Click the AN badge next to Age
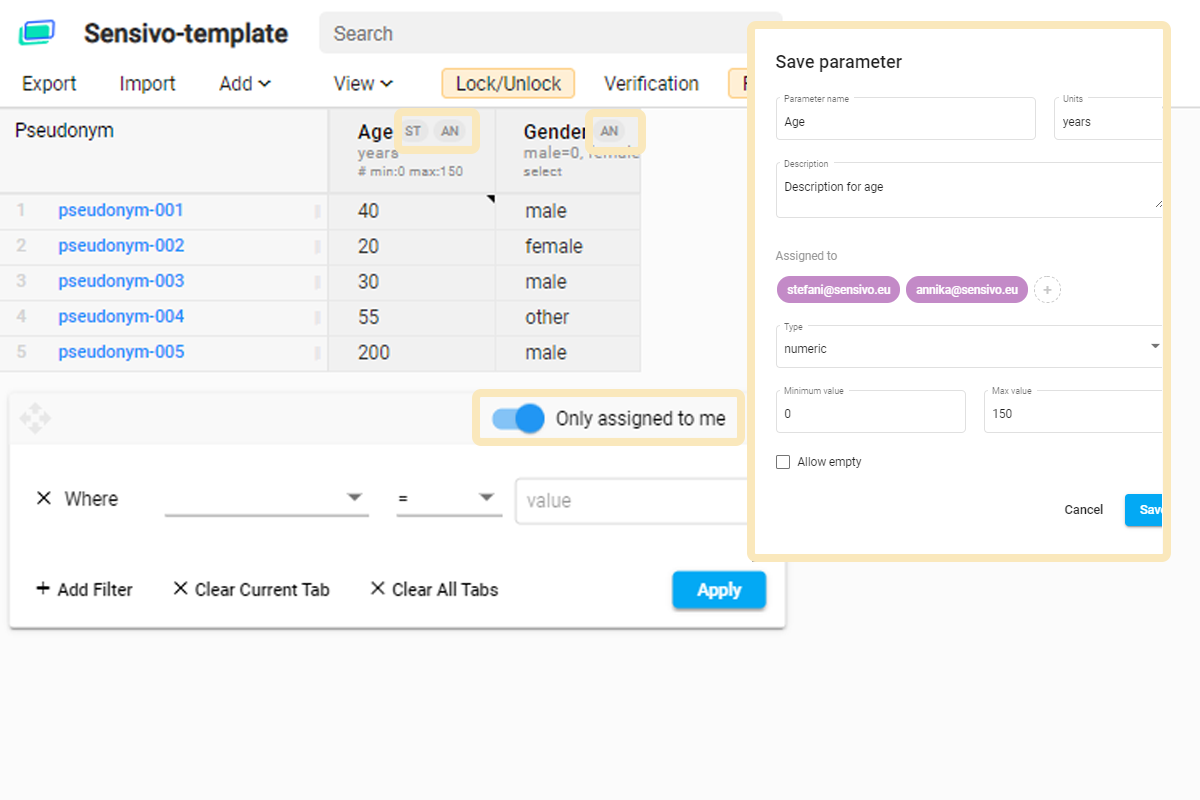Image resolution: width=1200 pixels, height=800 pixels. (450, 131)
